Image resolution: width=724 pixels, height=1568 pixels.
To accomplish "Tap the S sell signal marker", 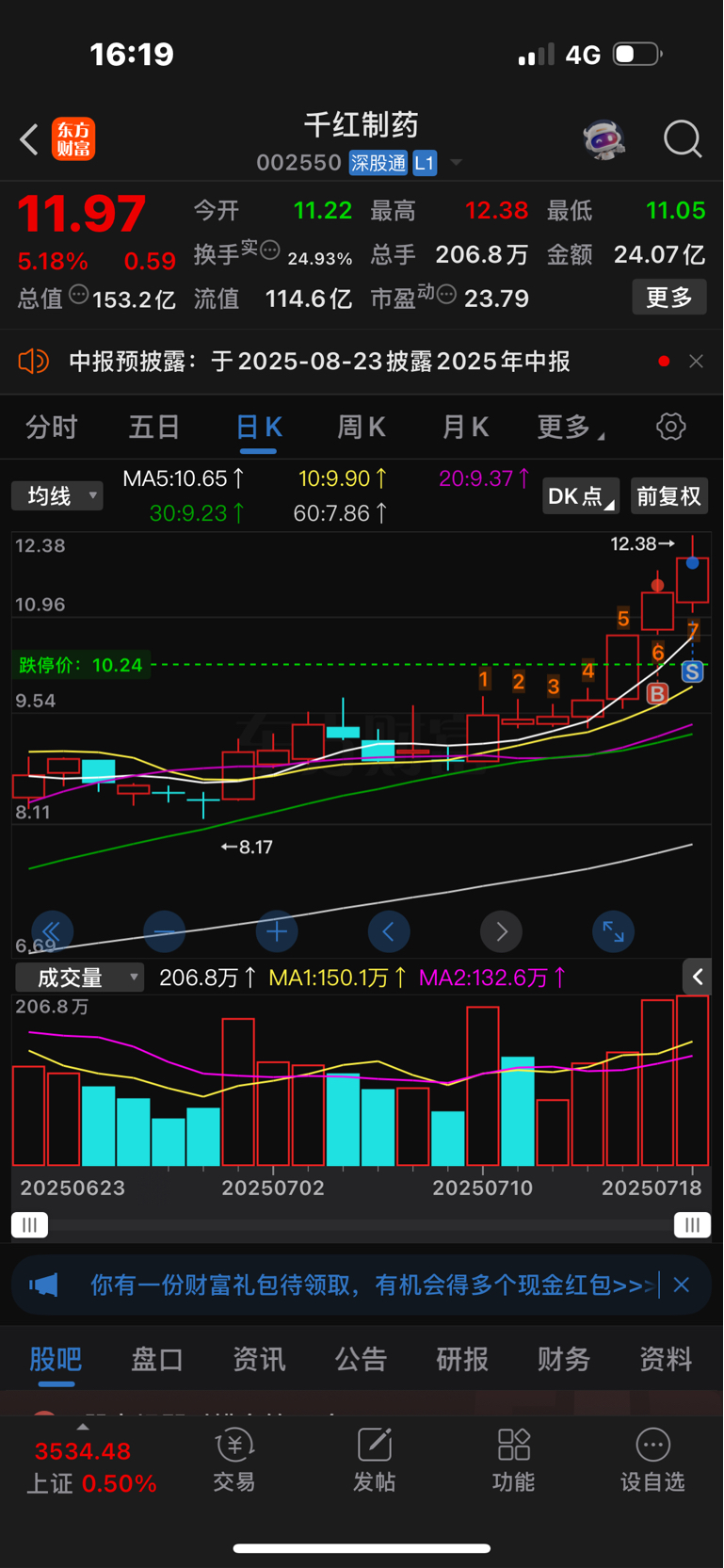I will tap(692, 671).
